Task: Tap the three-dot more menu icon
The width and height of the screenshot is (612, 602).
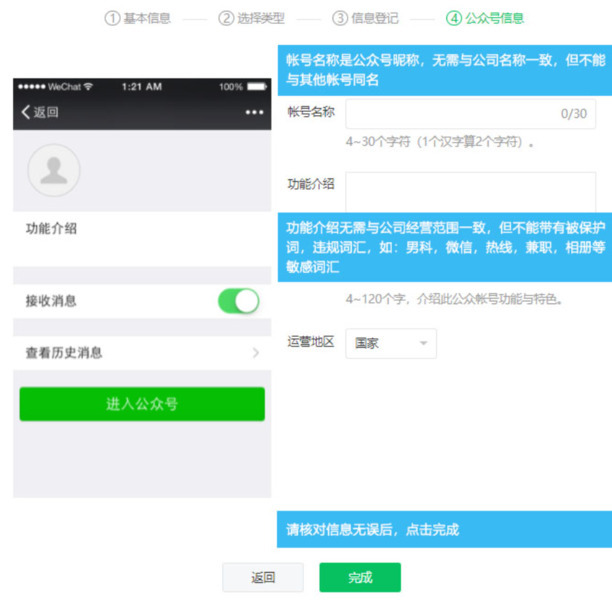Action: tap(254, 112)
